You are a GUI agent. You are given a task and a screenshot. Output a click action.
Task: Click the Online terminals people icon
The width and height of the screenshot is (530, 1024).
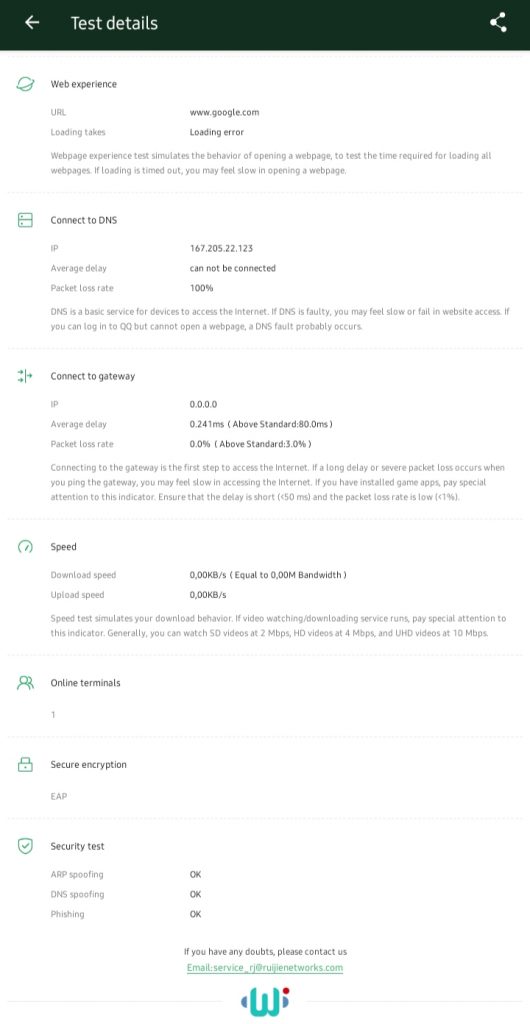[x=25, y=682]
